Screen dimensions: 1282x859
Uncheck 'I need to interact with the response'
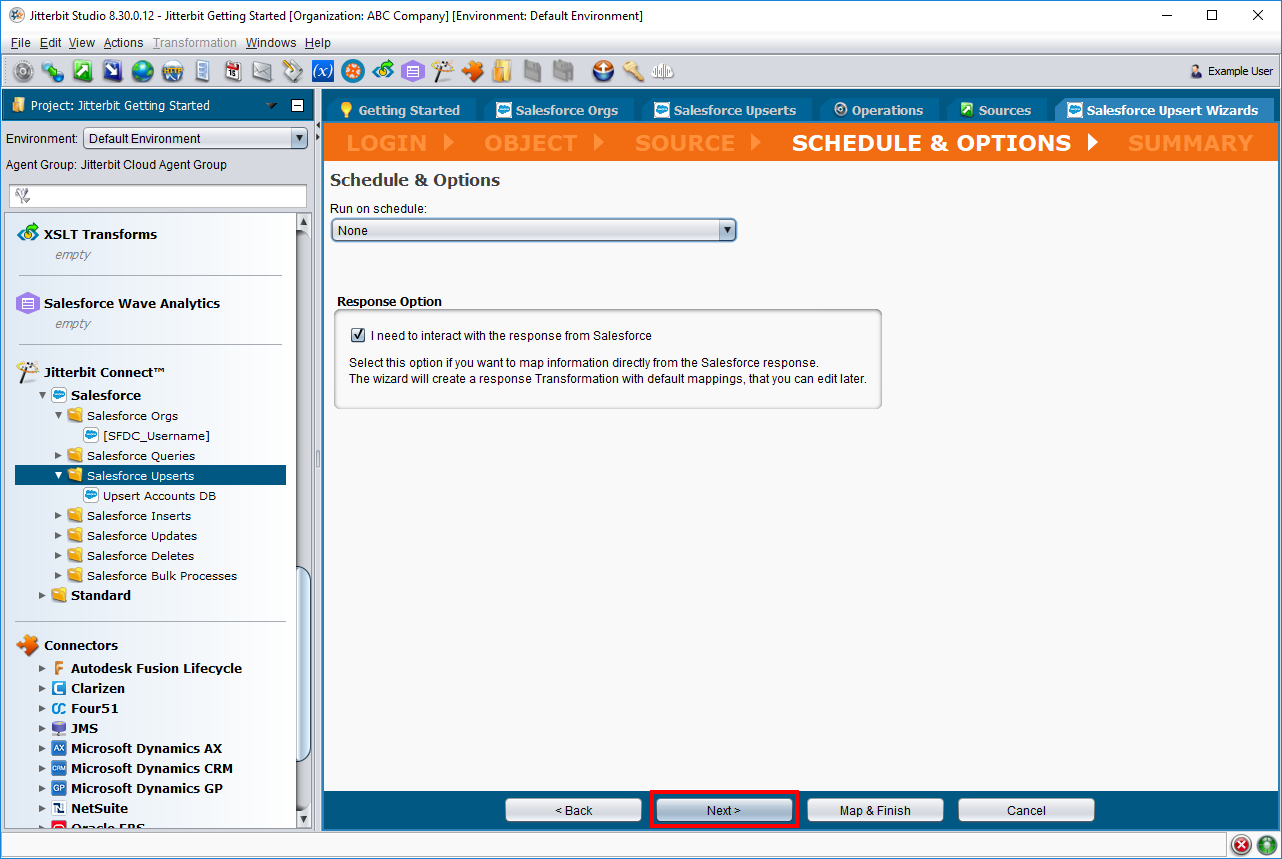(358, 336)
